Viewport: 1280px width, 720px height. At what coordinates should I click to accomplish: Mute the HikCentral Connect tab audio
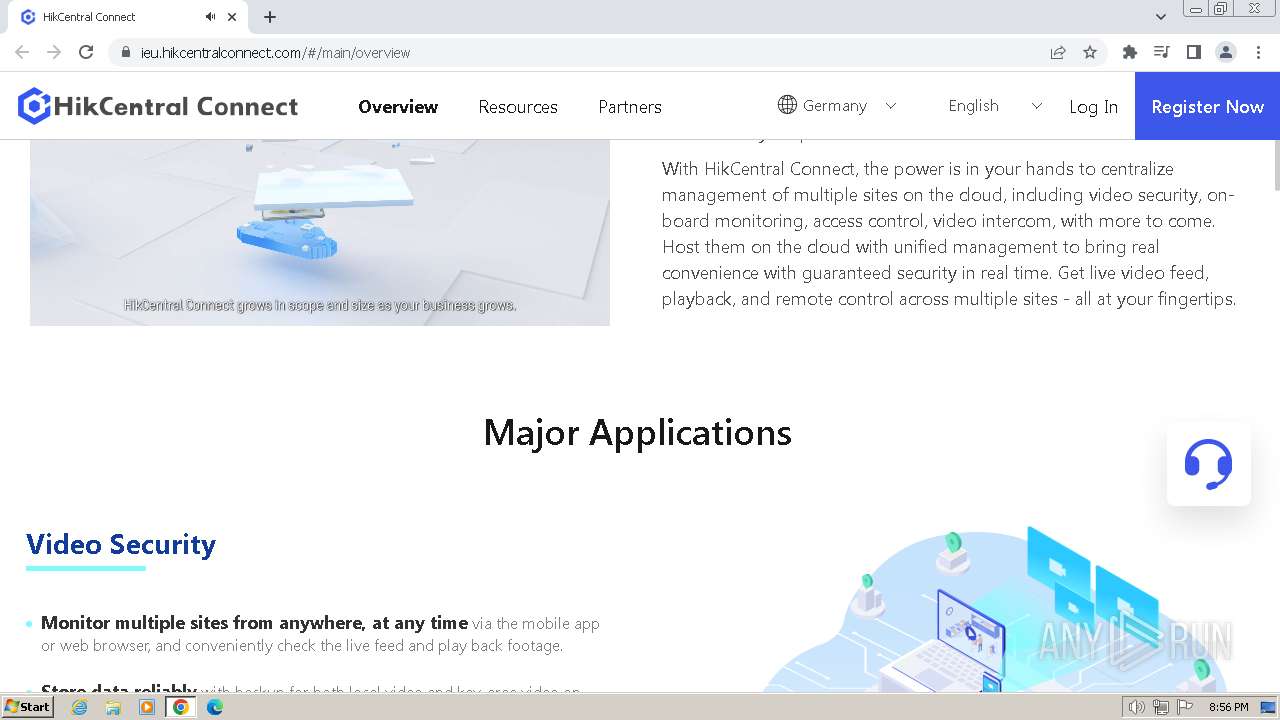210,17
